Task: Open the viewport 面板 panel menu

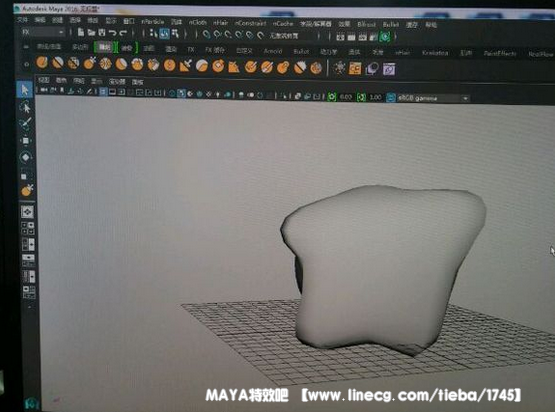Action: click(x=138, y=82)
